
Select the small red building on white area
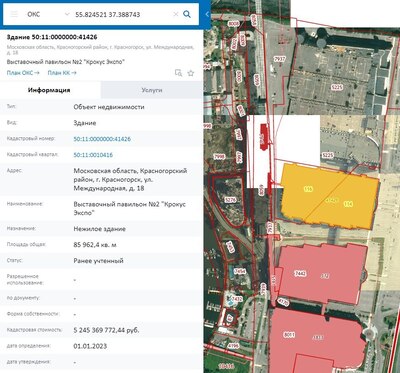[x=263, y=137]
